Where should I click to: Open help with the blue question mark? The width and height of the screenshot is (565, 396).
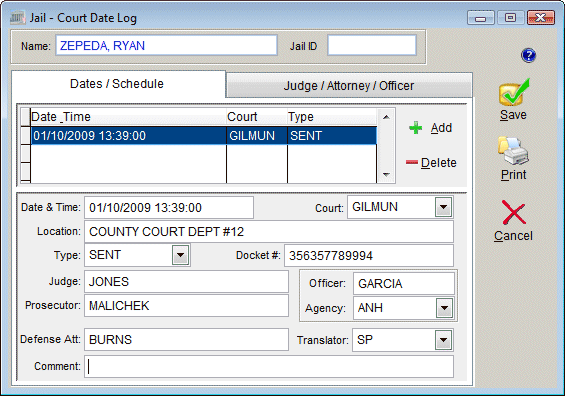(528, 55)
